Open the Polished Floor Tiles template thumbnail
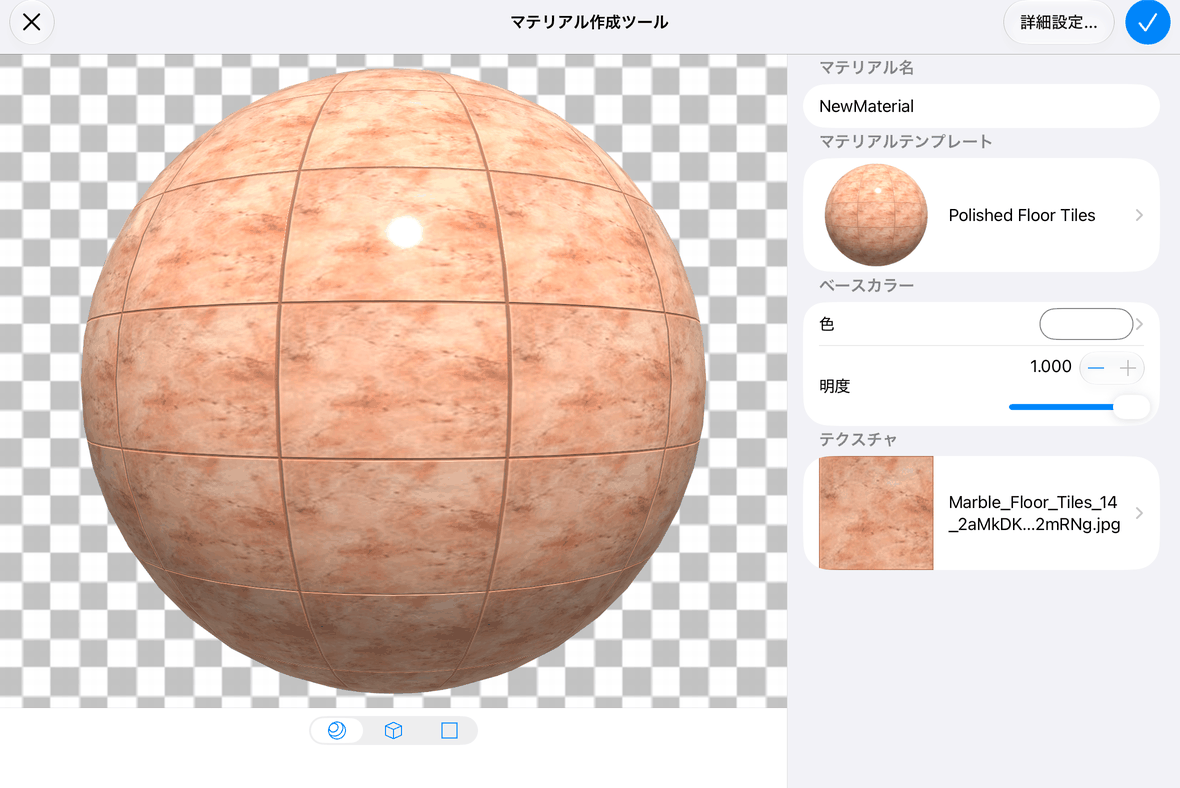The width and height of the screenshot is (1180, 788). (x=876, y=215)
